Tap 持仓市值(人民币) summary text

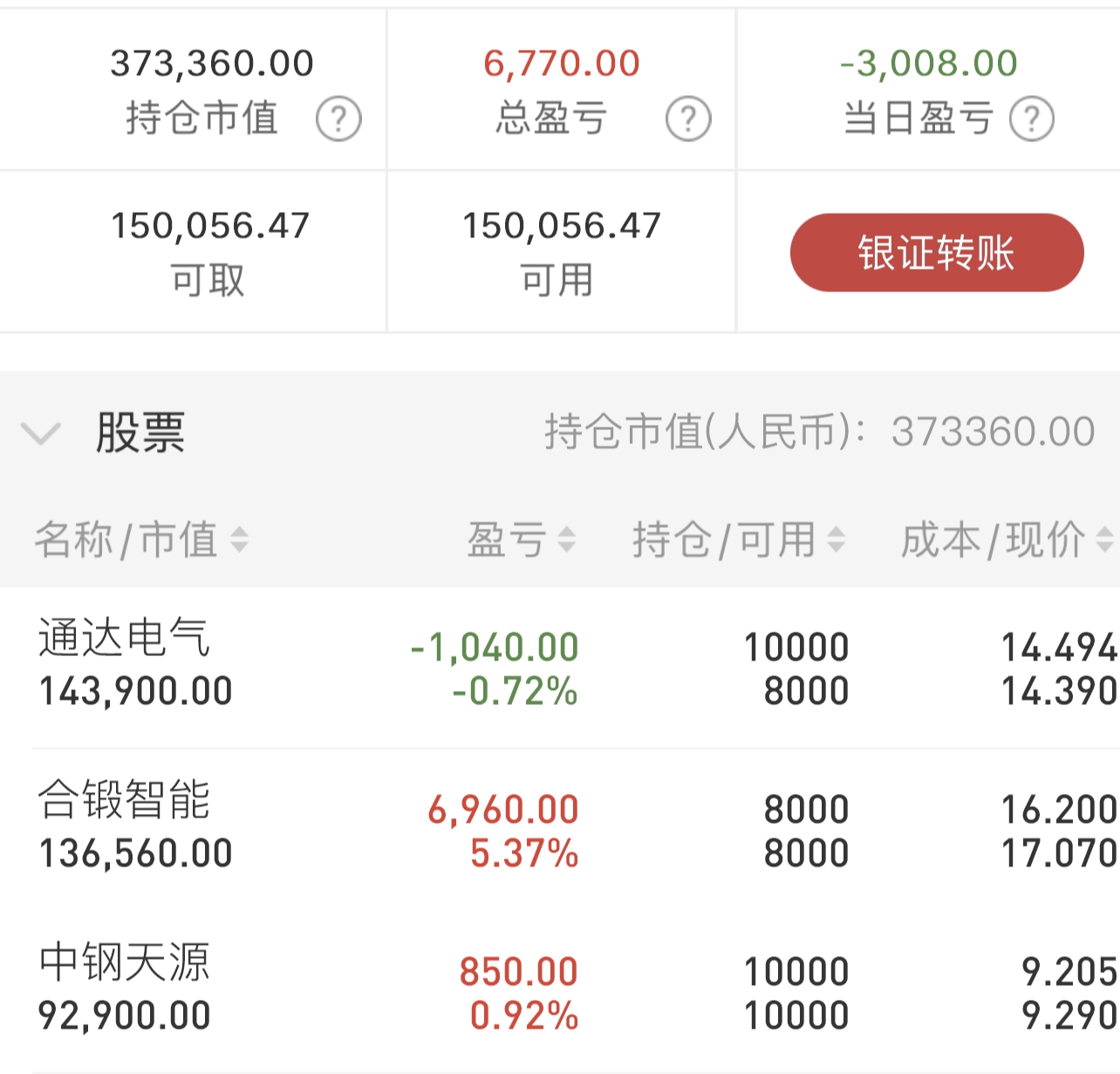pyautogui.click(x=820, y=432)
